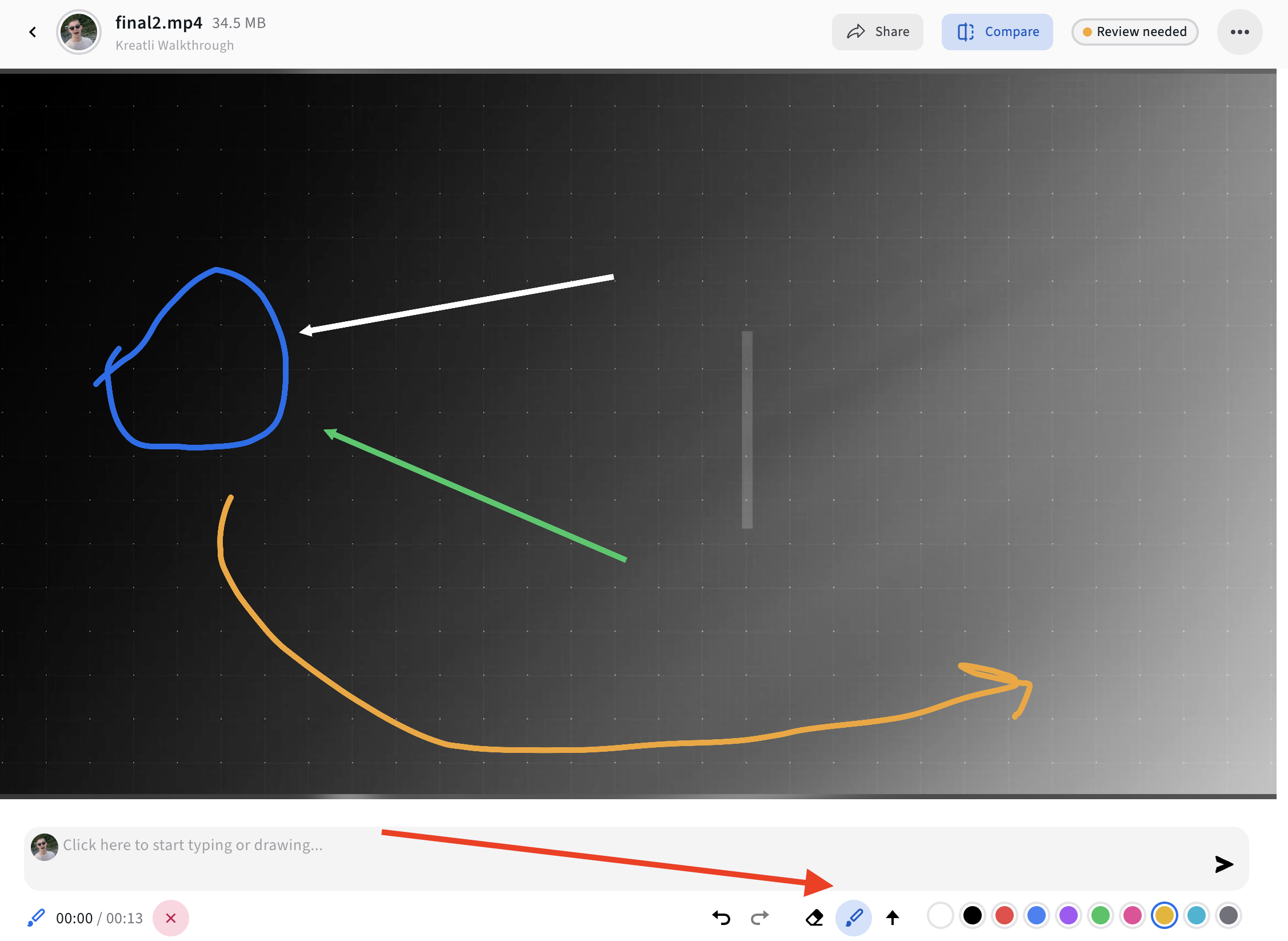This screenshot has height=941, width=1288.
Task: Click the pen icon next to the recording timer
Action: [x=36, y=918]
